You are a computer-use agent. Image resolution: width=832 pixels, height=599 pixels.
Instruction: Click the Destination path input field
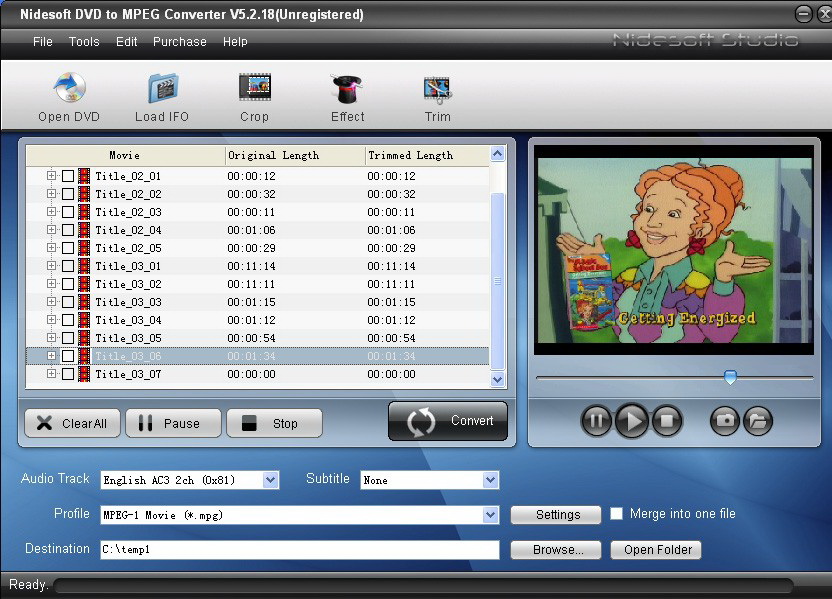(300, 550)
